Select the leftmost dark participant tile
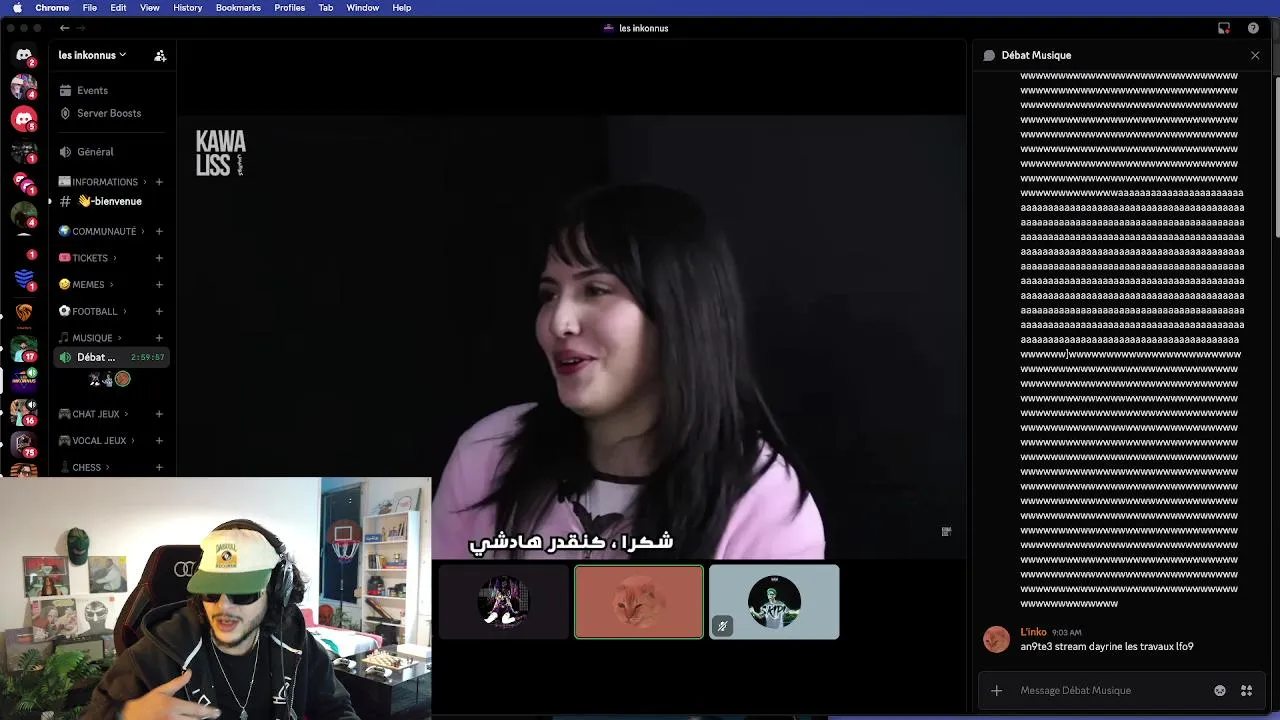This screenshot has height=720, width=1280. click(x=504, y=601)
